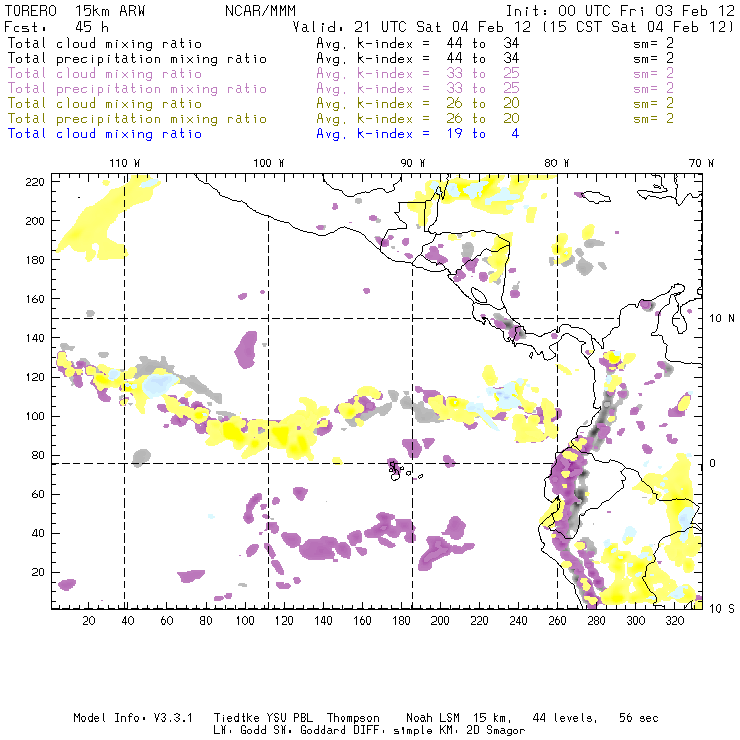Viewport: 740px width, 740px height.
Task: Click the '220' y-axis tick label
Action: tap(35, 182)
